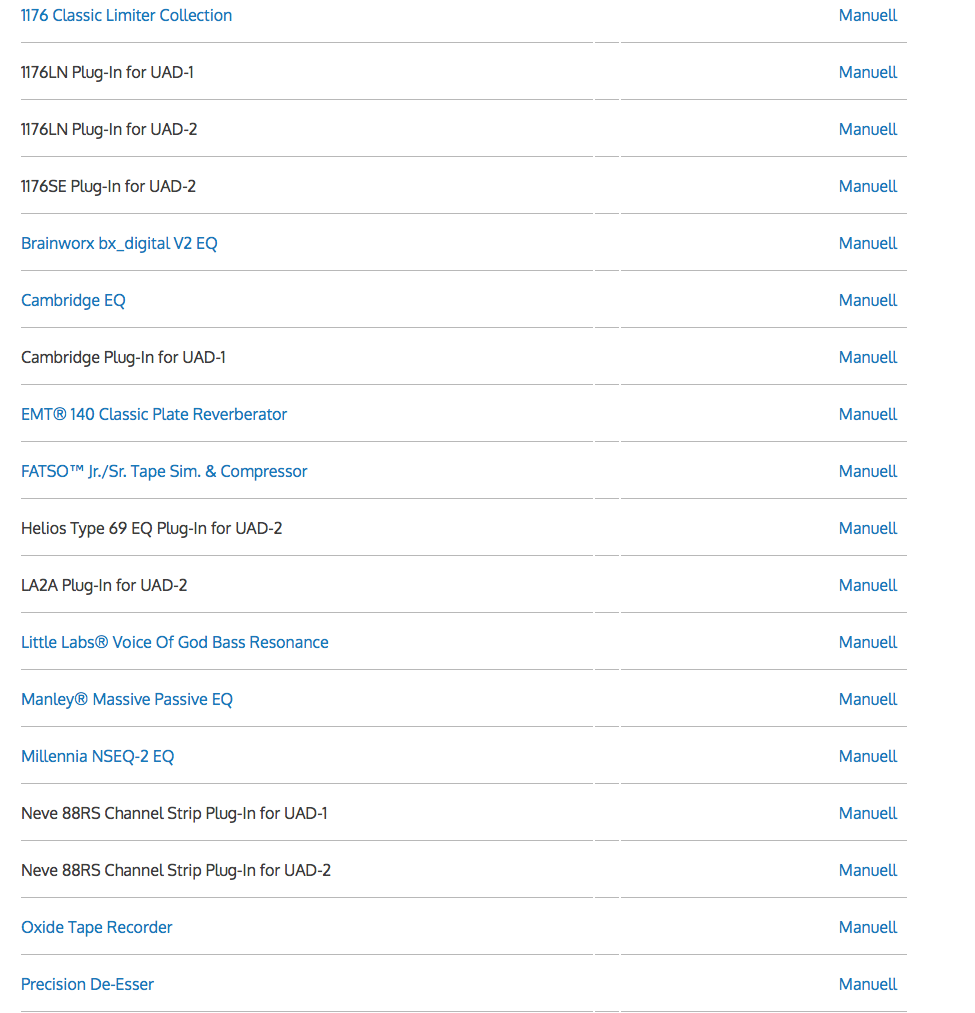Open Manuell for 1176LN Plug-In for UAD-1
The height and width of the screenshot is (1013, 975).
pos(867,72)
